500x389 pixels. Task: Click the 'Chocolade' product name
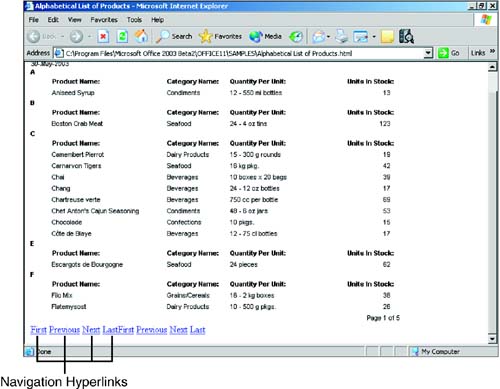[x=67, y=222]
